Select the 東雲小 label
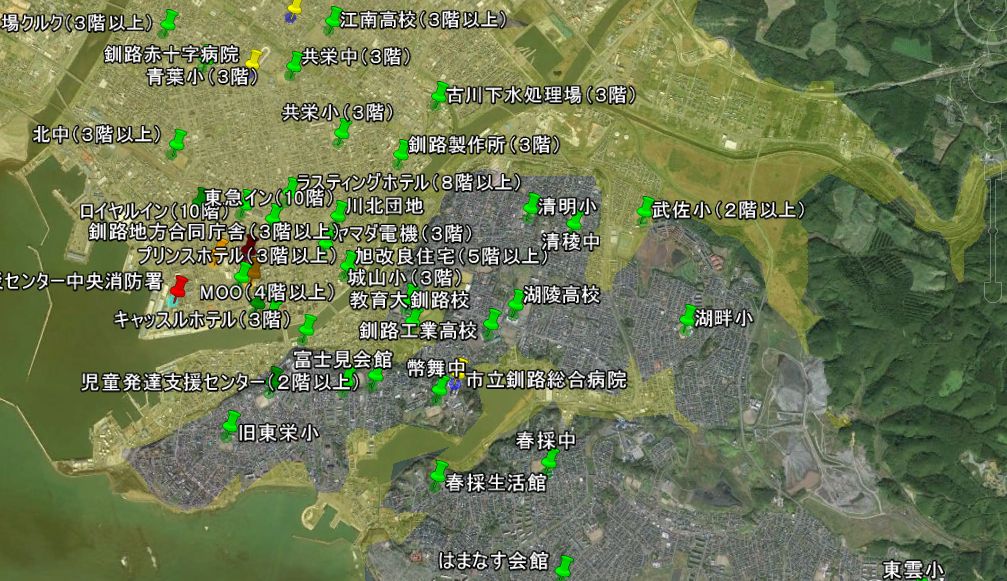Screen dimensions: 1007x581 tap(913, 570)
